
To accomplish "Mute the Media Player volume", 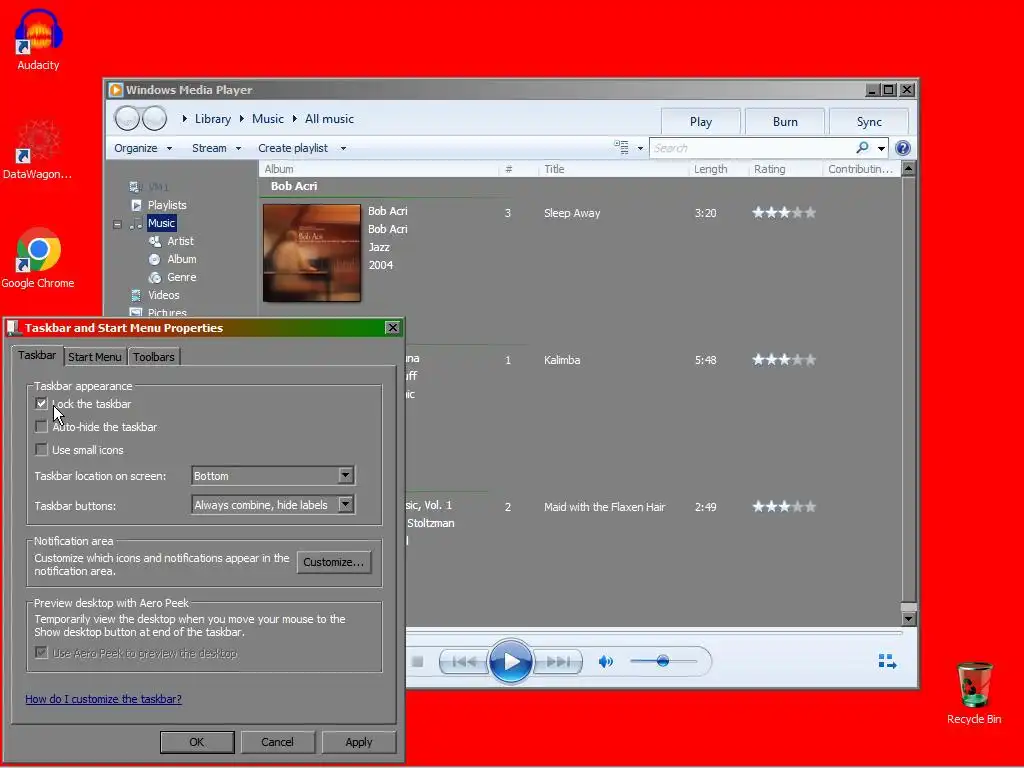I will [605, 662].
